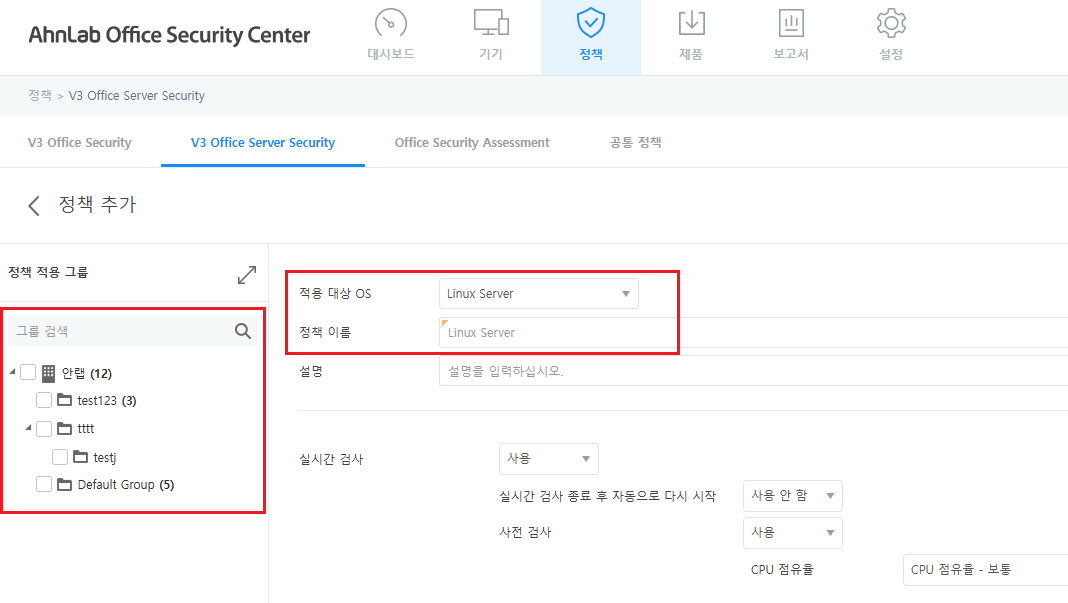The height and width of the screenshot is (603, 1068).
Task: Open the 사전 검사 사용 dropdown
Action: pyautogui.click(x=793, y=532)
